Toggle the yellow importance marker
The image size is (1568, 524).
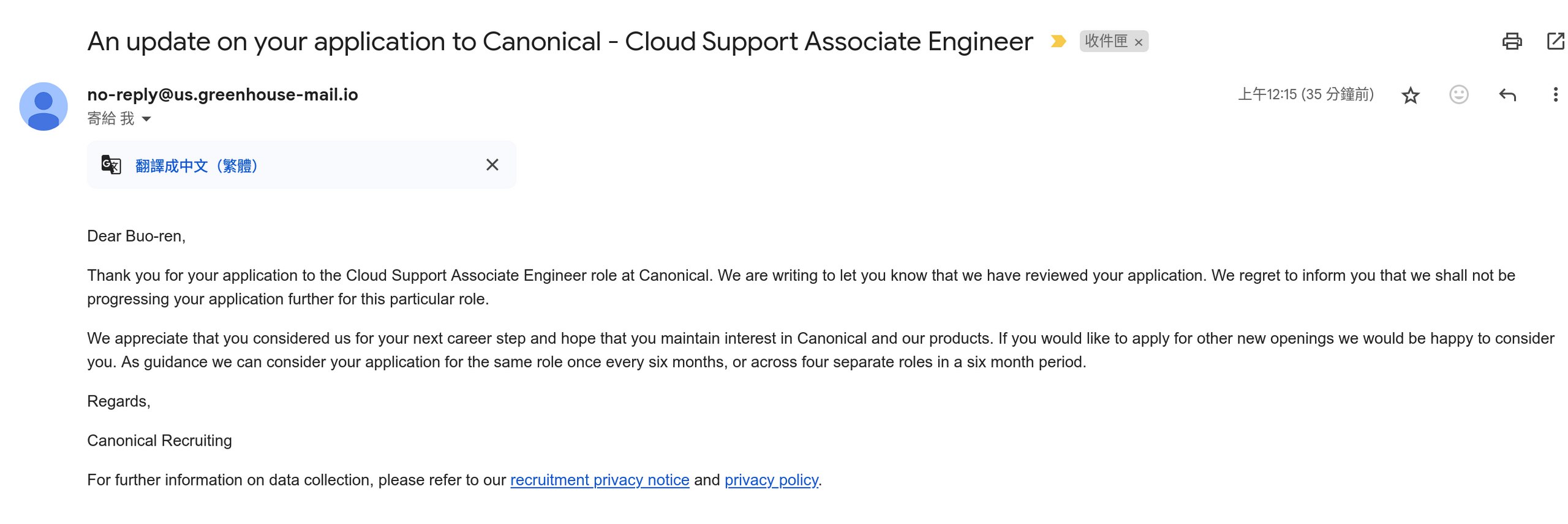coord(1058,41)
